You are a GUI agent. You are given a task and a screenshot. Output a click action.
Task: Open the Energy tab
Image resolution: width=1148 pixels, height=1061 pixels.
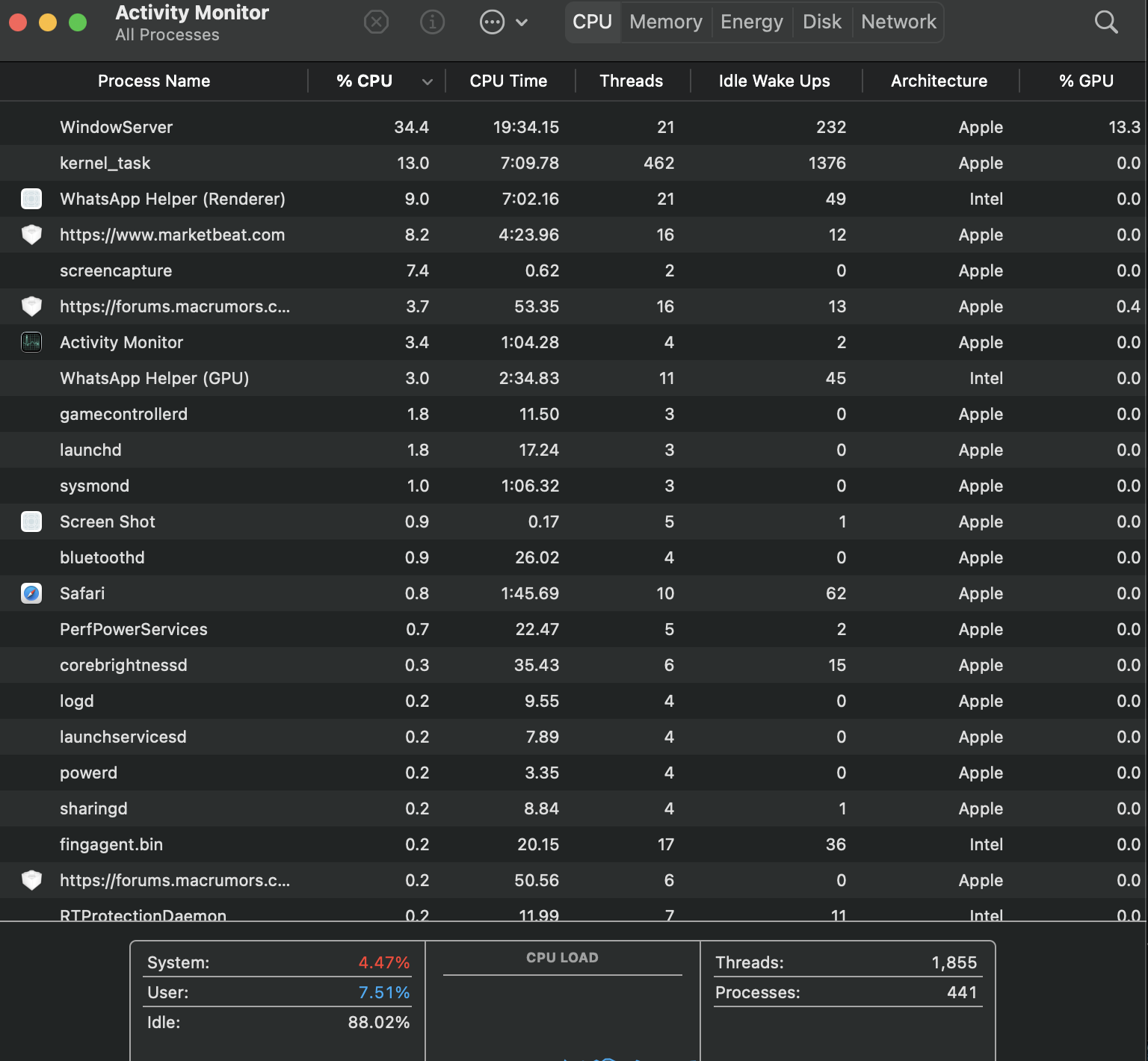pyautogui.click(x=752, y=22)
